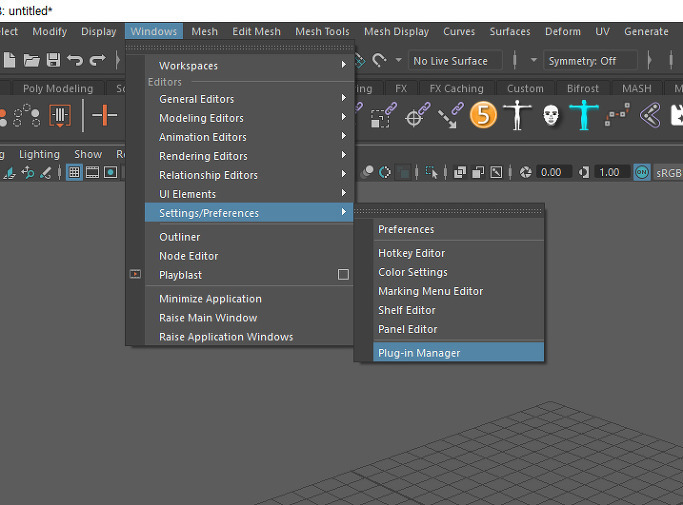Viewport: 683px width, 505px height.
Task: Click the playblast icon beside Playblast entry
Action: (135, 274)
